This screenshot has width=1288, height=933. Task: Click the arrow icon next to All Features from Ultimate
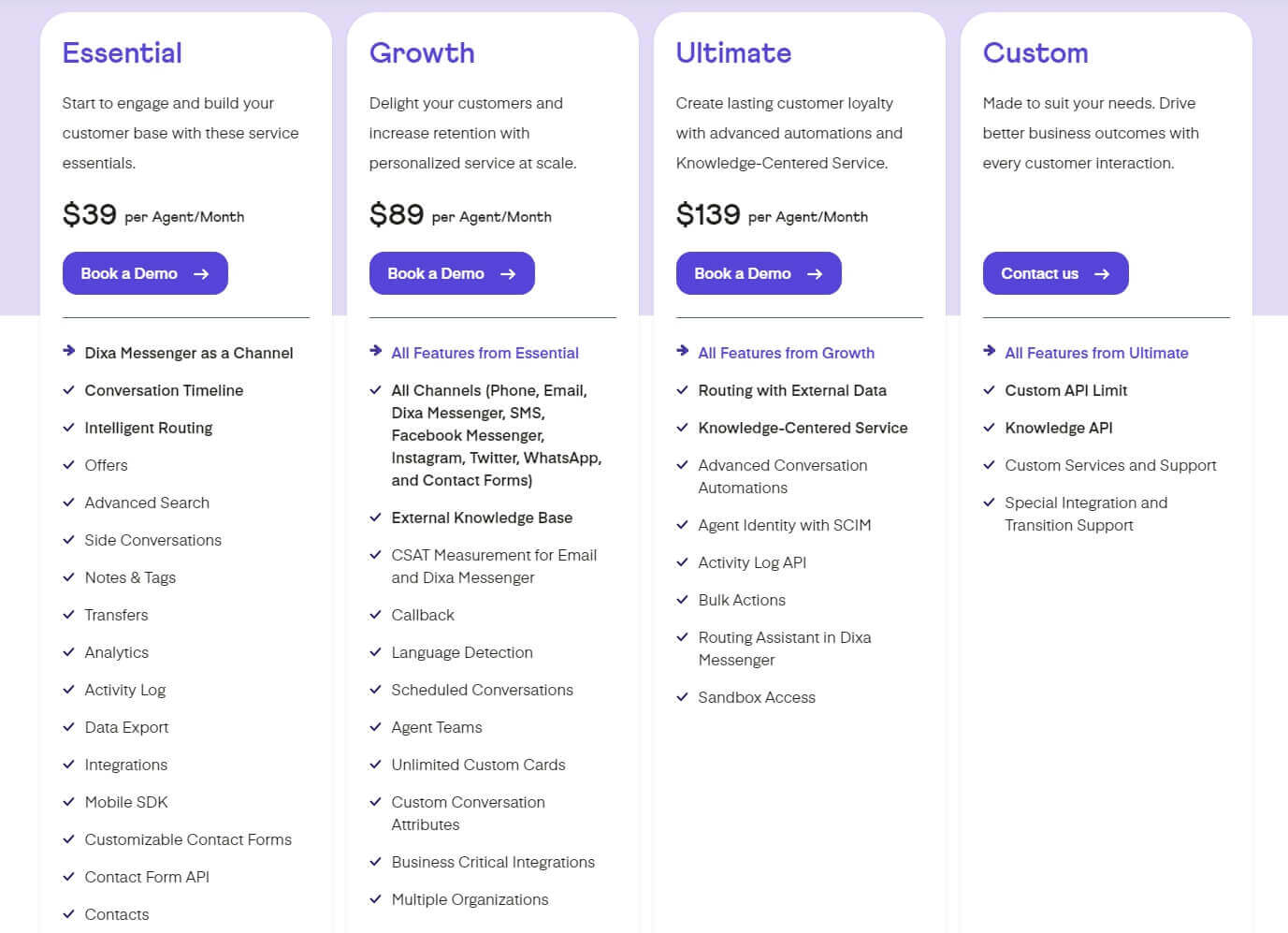(x=989, y=351)
